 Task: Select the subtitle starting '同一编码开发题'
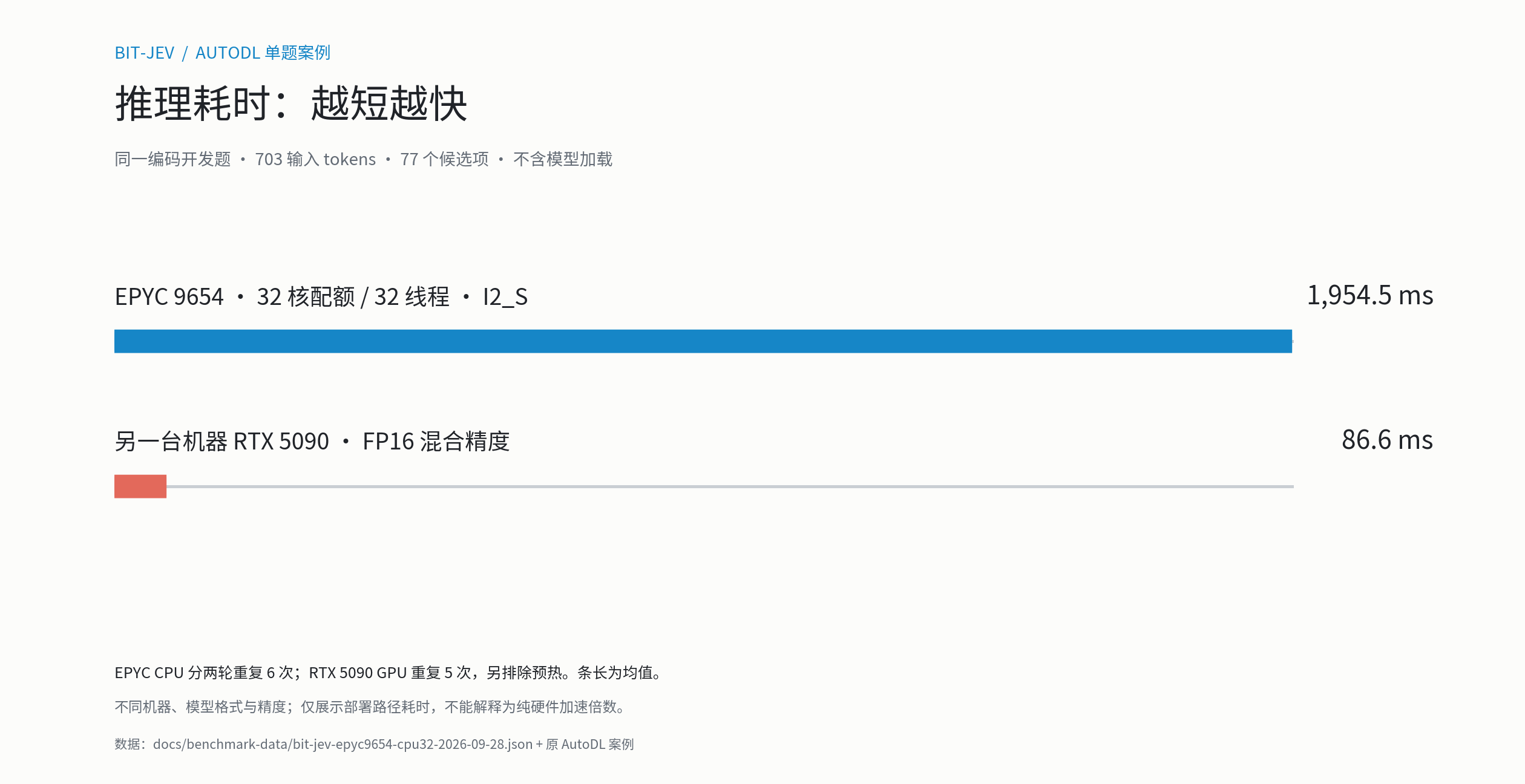pyautogui.click(x=363, y=159)
